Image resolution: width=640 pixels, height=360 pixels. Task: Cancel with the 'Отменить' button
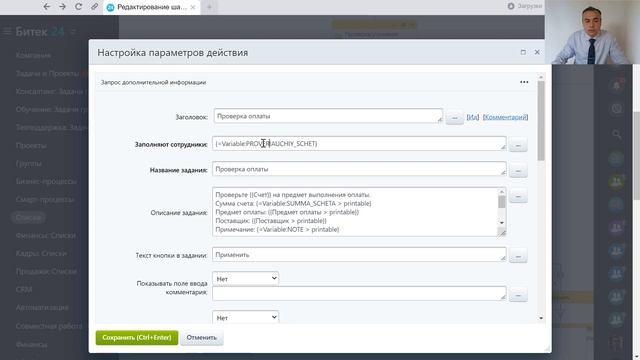[x=202, y=338]
